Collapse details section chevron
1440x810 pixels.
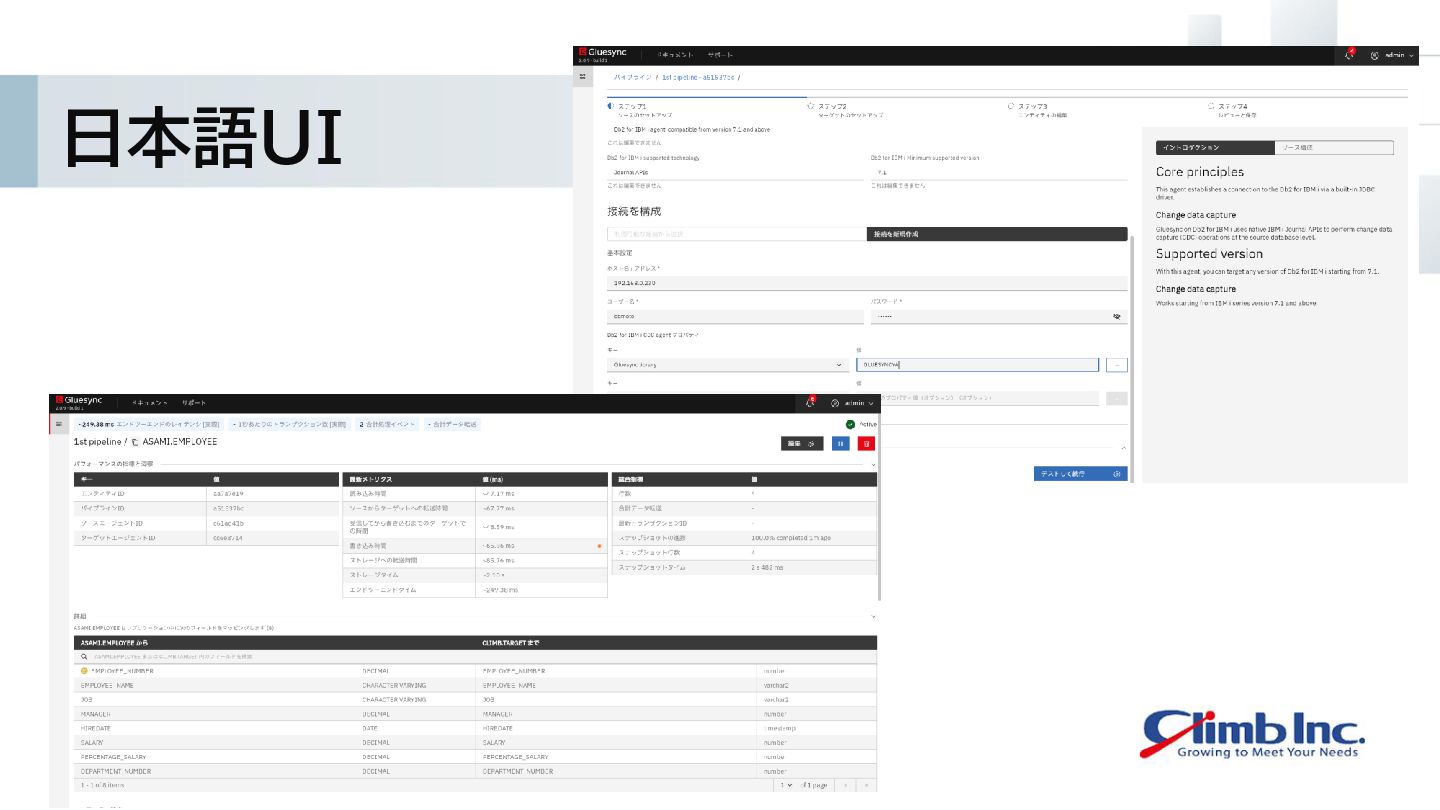pos(873,617)
